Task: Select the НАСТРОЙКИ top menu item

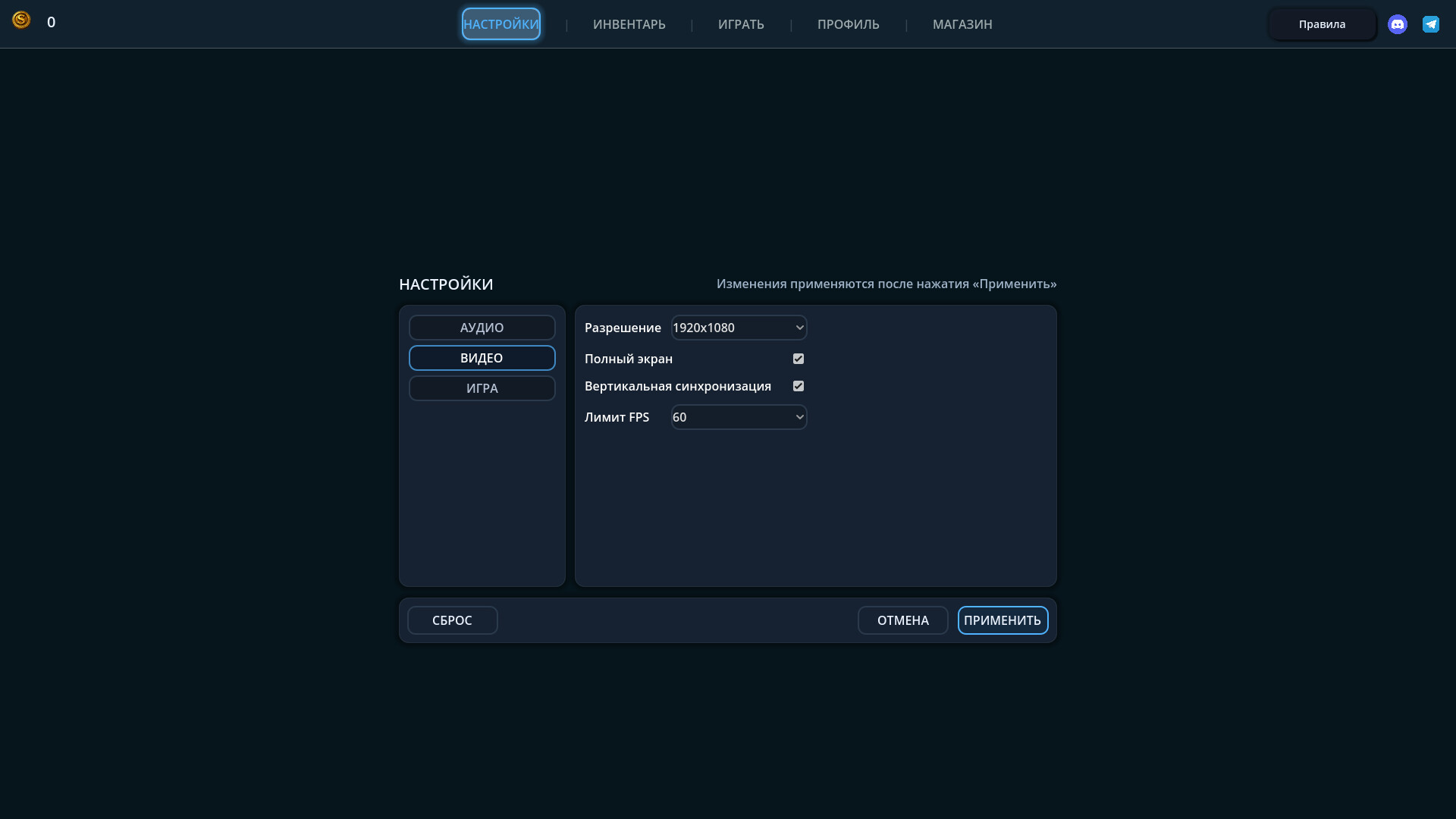Action: [x=501, y=24]
